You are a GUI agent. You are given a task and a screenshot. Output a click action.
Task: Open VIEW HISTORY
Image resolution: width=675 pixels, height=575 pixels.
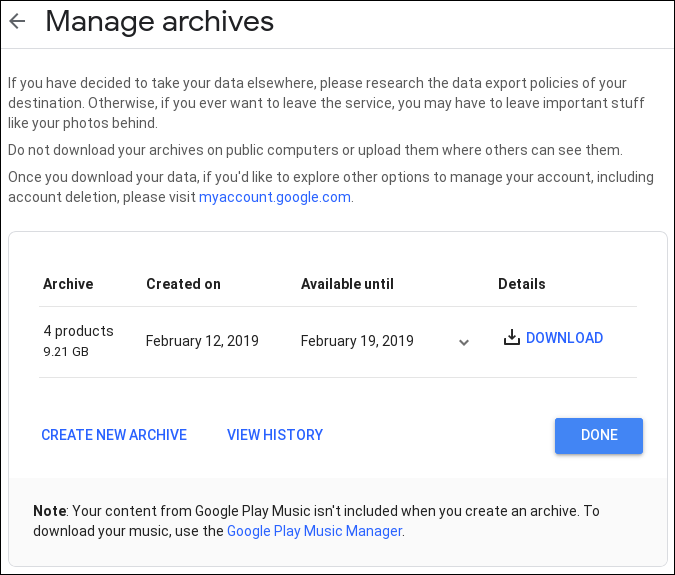click(x=275, y=435)
